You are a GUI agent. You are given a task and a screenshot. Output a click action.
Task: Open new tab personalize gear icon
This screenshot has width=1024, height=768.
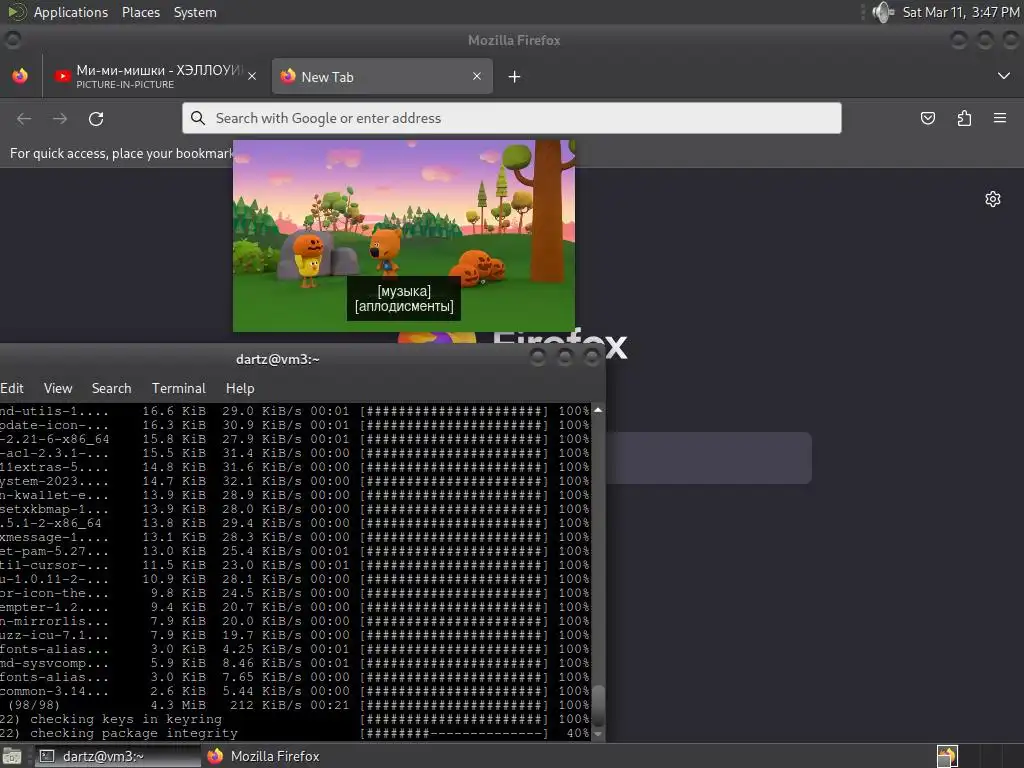993,199
